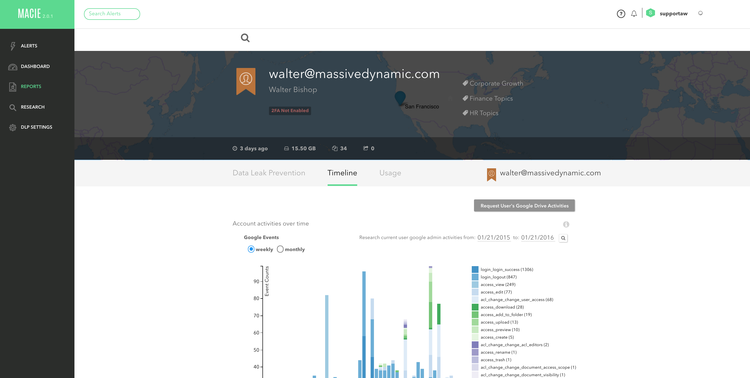Select the monthly radio button
This screenshot has width=750, height=378.
click(x=280, y=249)
